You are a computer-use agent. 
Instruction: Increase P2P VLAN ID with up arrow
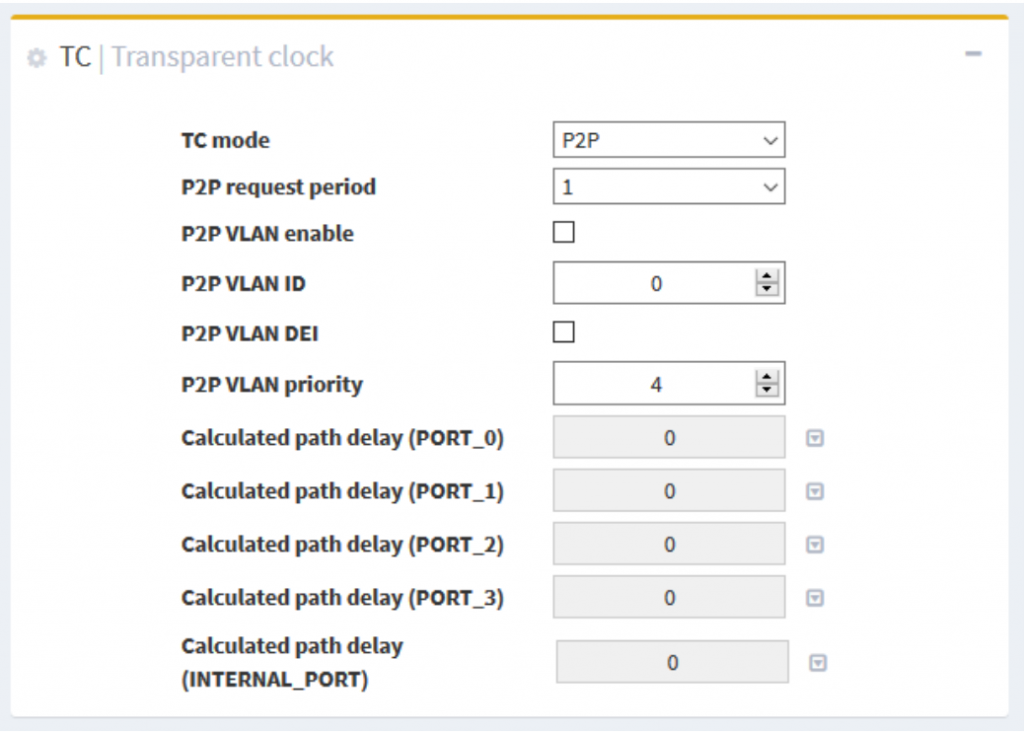pyautogui.click(x=767, y=278)
